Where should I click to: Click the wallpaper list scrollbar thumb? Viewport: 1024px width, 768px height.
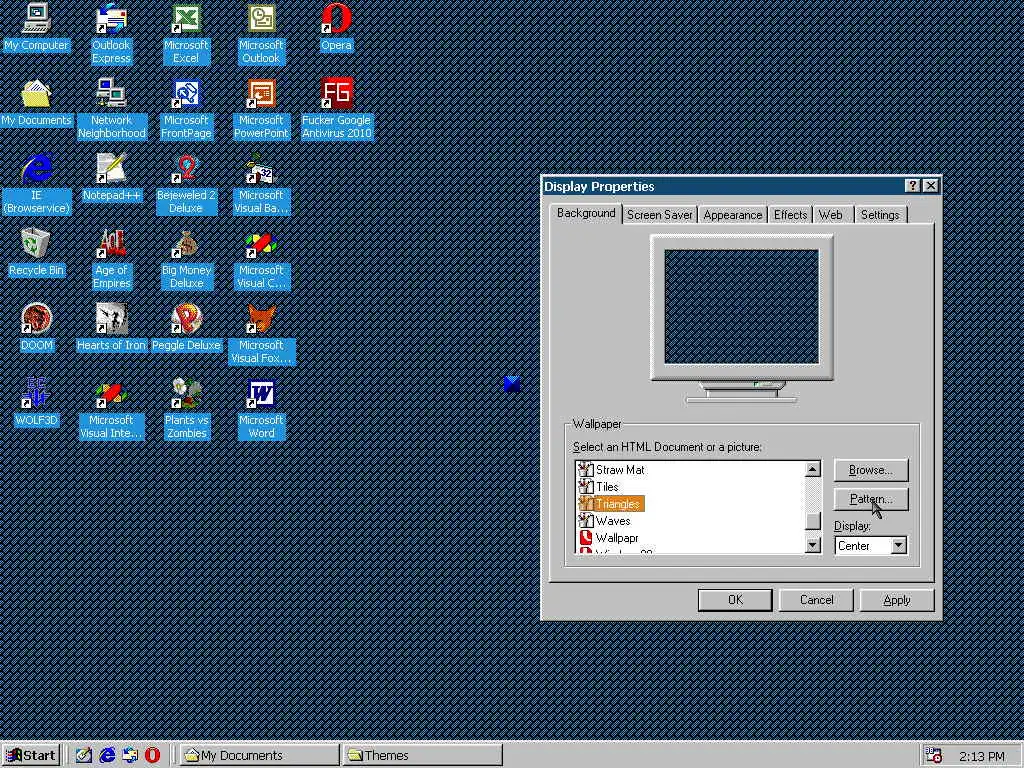pos(812,520)
